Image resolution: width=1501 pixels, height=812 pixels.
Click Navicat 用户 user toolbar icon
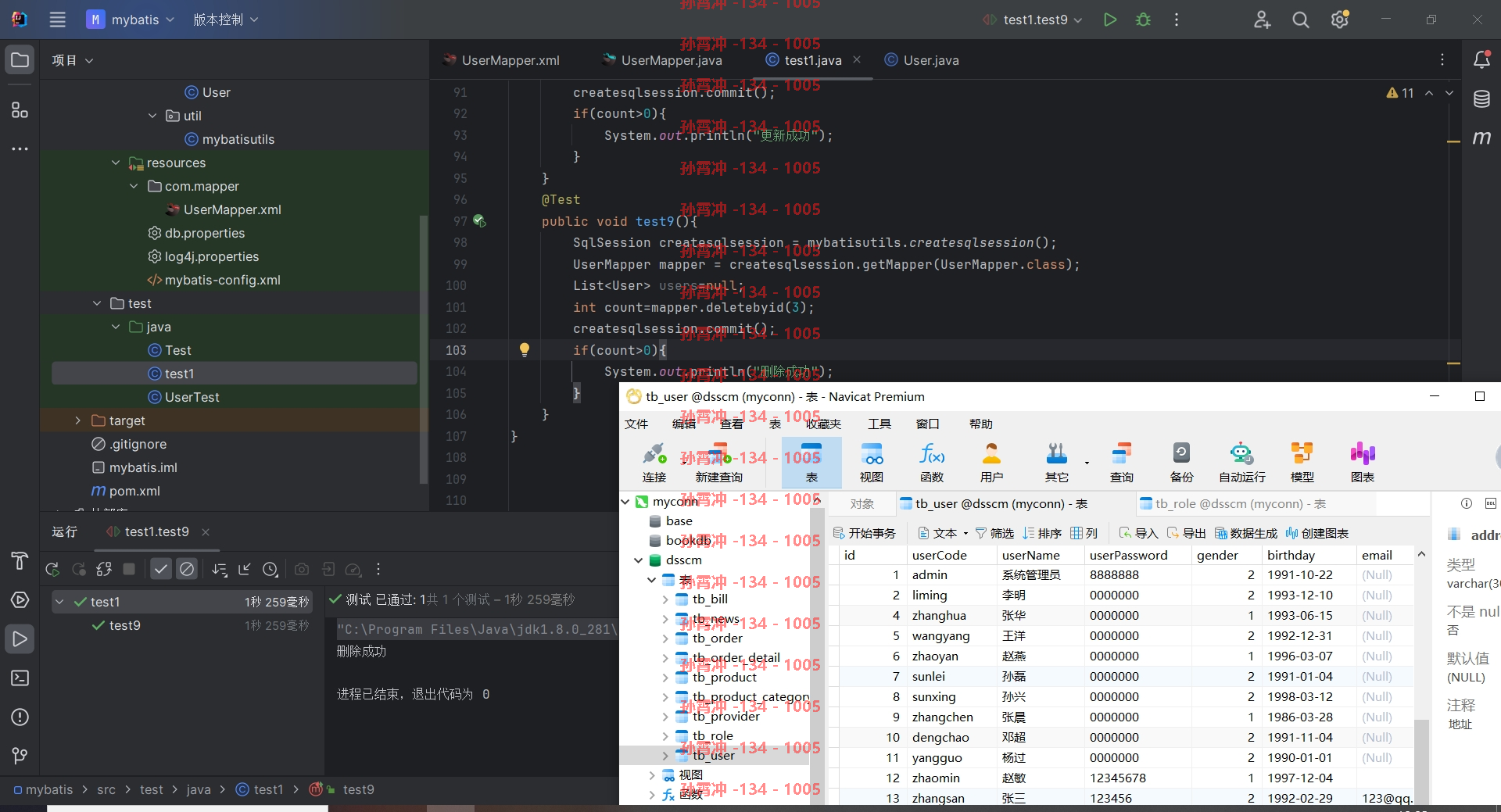click(x=991, y=463)
